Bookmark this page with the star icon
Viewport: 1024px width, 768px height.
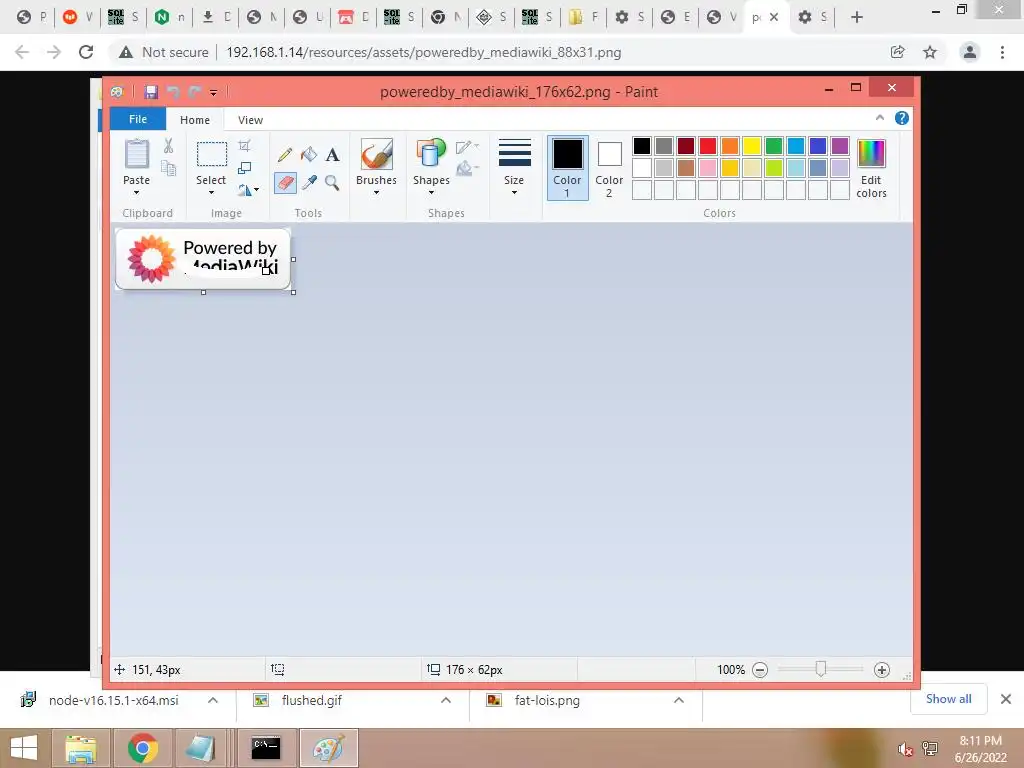pos(930,52)
